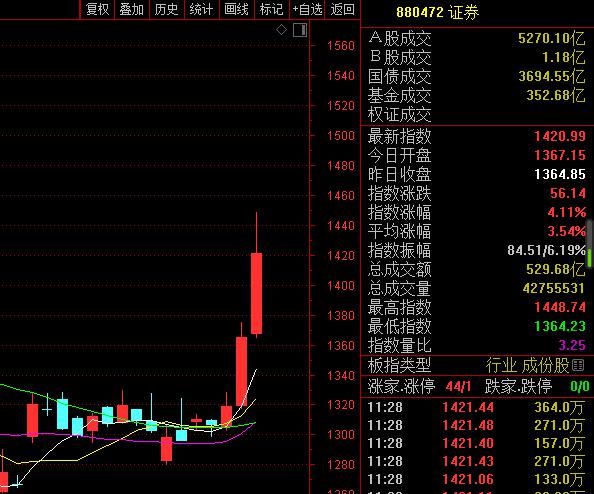Click the vertical scrollbar on data panel

pyautogui.click(x=590, y=243)
